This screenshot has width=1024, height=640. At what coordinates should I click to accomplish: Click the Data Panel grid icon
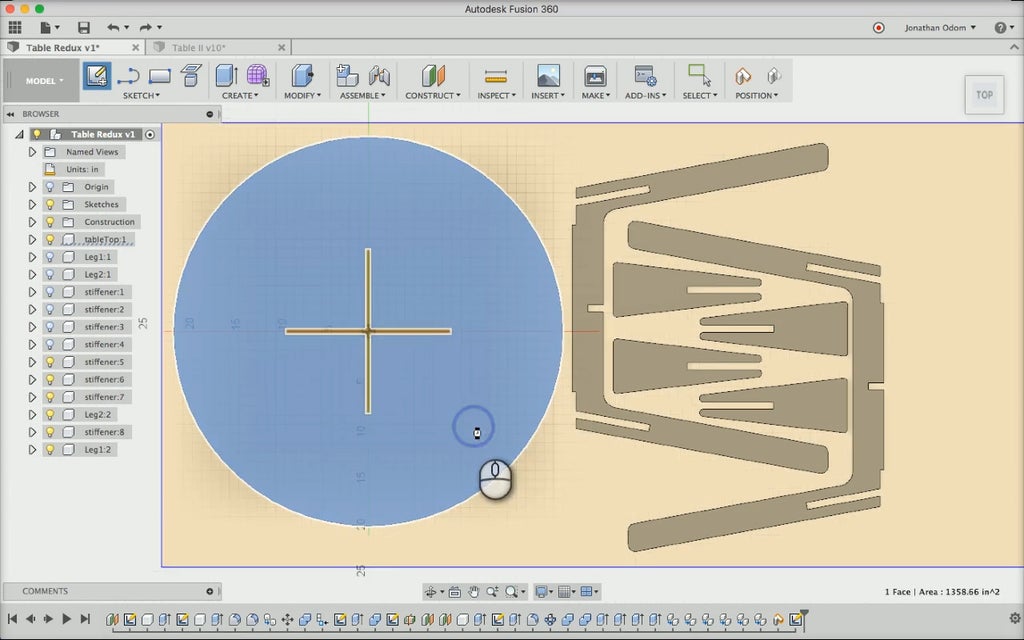click(x=15, y=28)
